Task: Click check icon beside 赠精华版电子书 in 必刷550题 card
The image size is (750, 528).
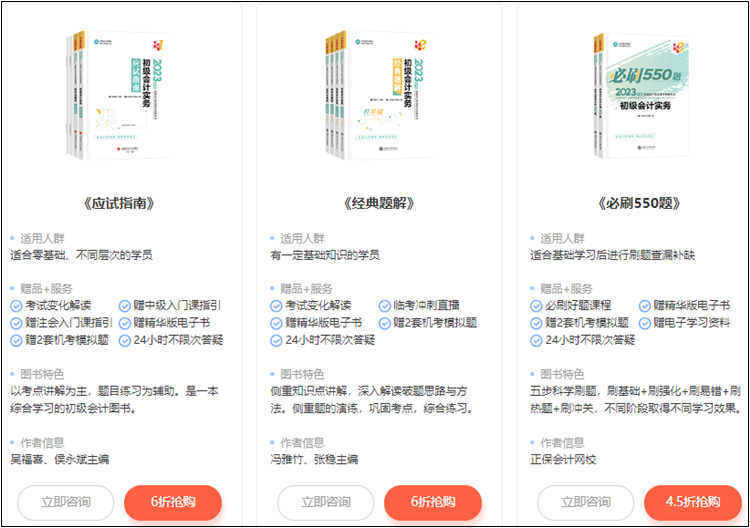Action: [645, 306]
